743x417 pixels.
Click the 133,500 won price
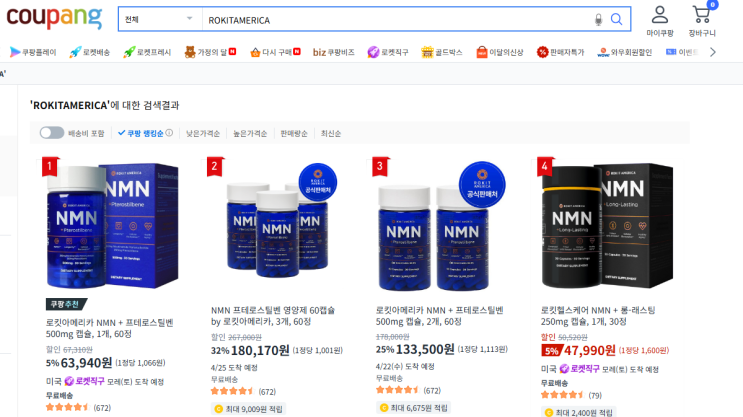tap(425, 350)
